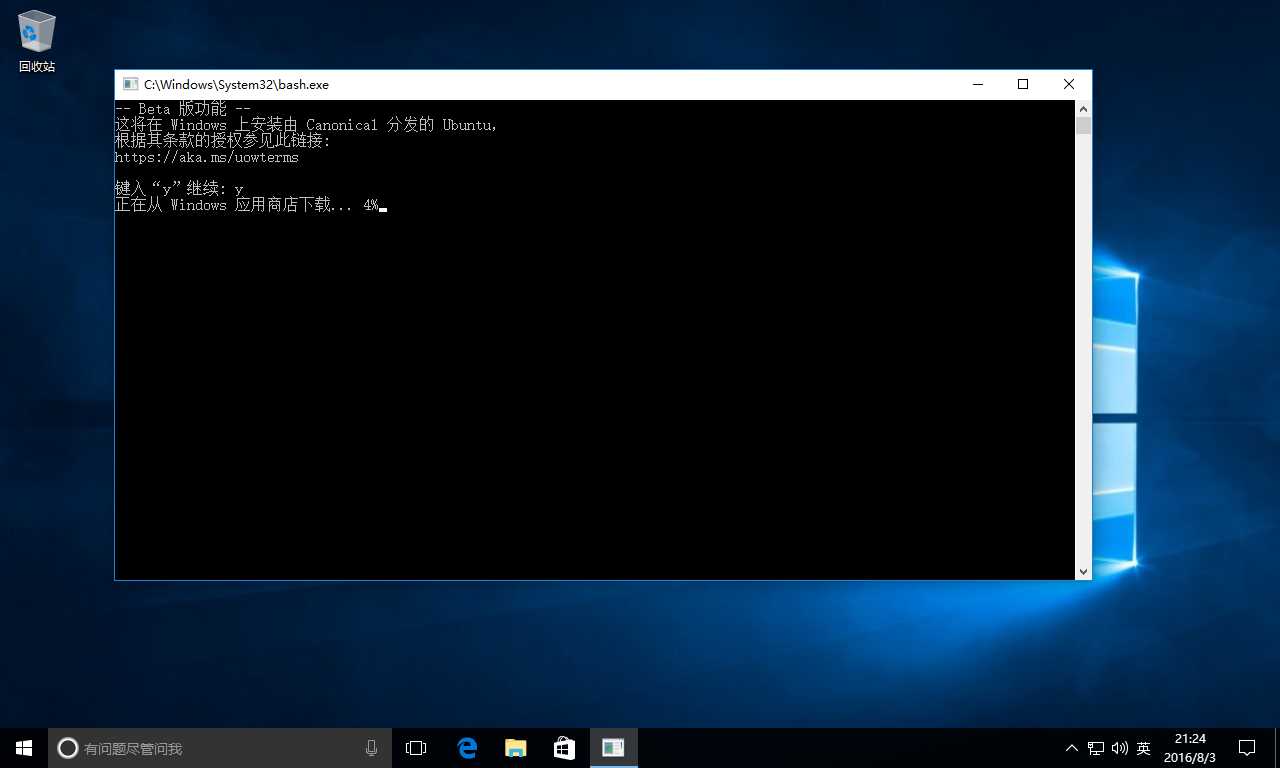Click the bash.exe title bar icon
This screenshot has height=768, width=1280.
[x=129, y=85]
